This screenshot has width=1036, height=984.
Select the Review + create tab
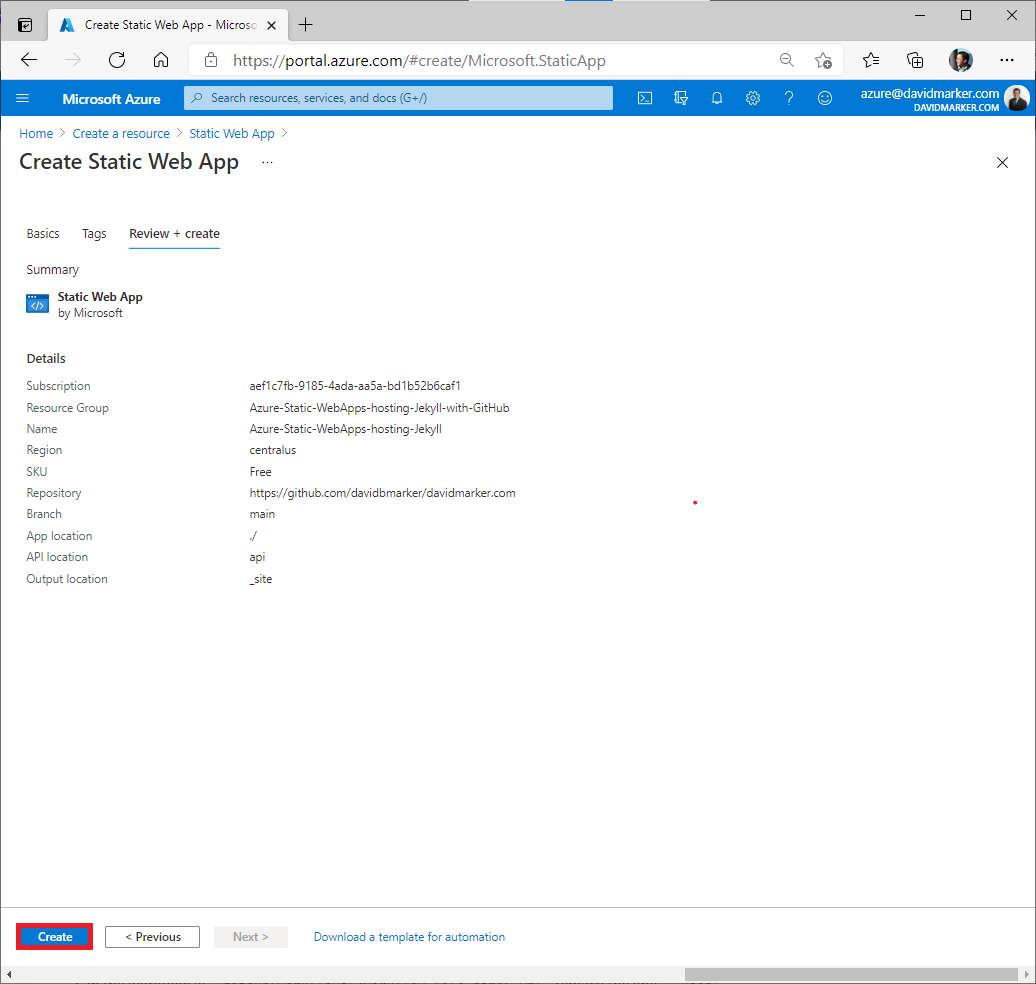(x=174, y=234)
